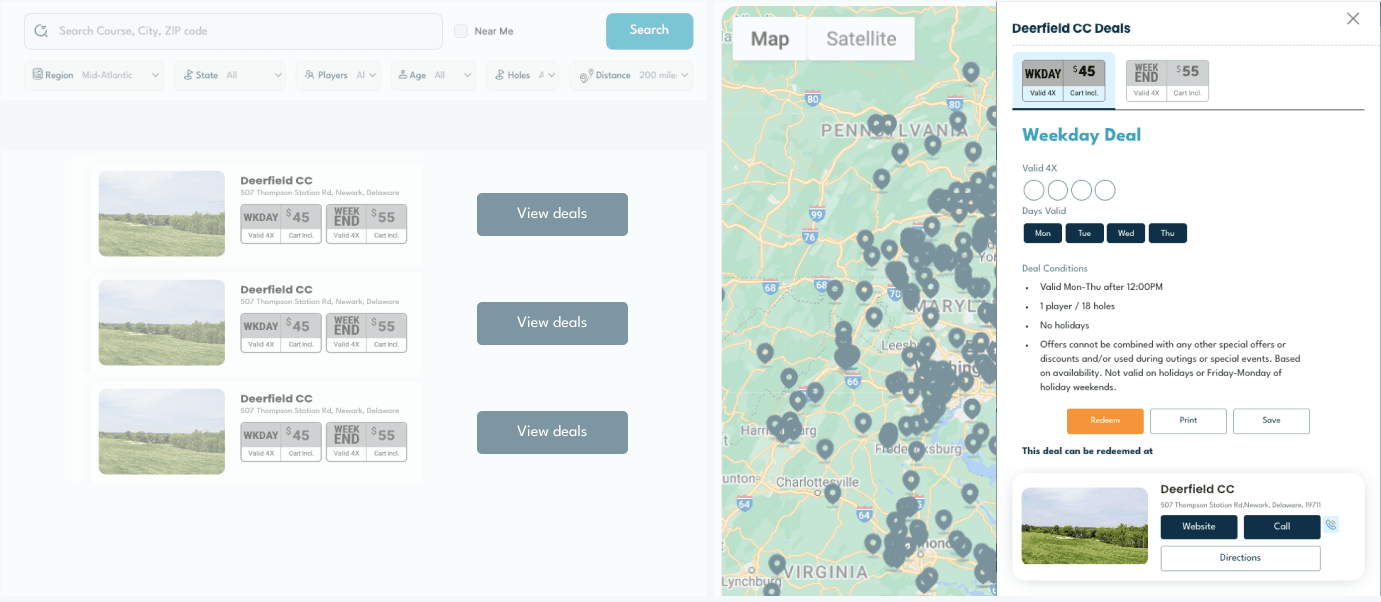Click the Holes filter golf flag icon

point(498,75)
